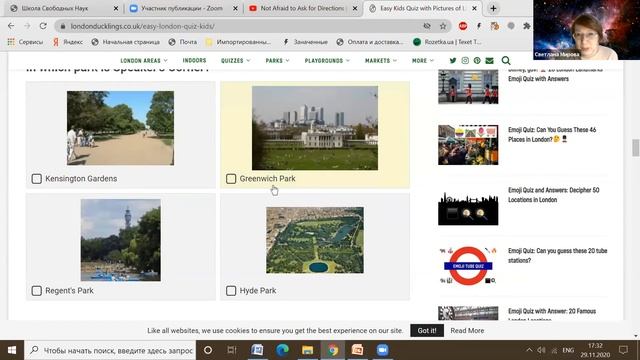Bookmark this page with the star icon
This screenshot has width=640, height=360.
[x=443, y=26]
